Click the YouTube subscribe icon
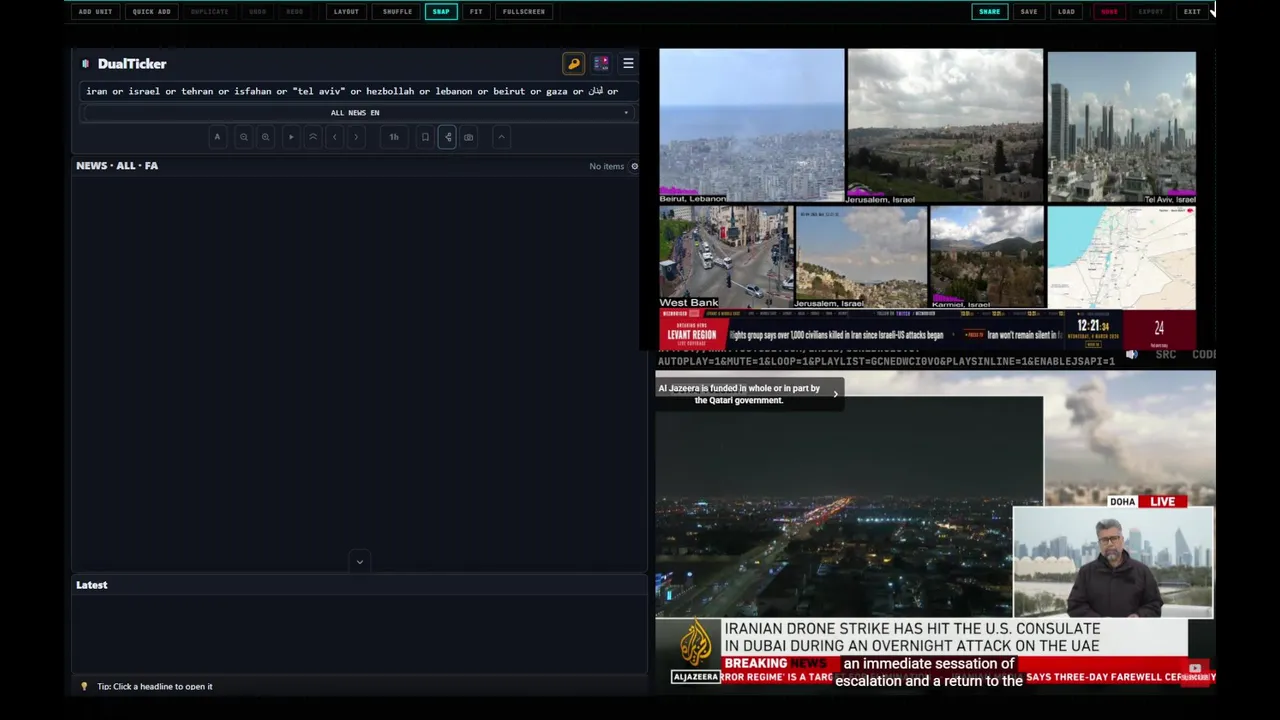This screenshot has height=720, width=1280. point(1195,672)
